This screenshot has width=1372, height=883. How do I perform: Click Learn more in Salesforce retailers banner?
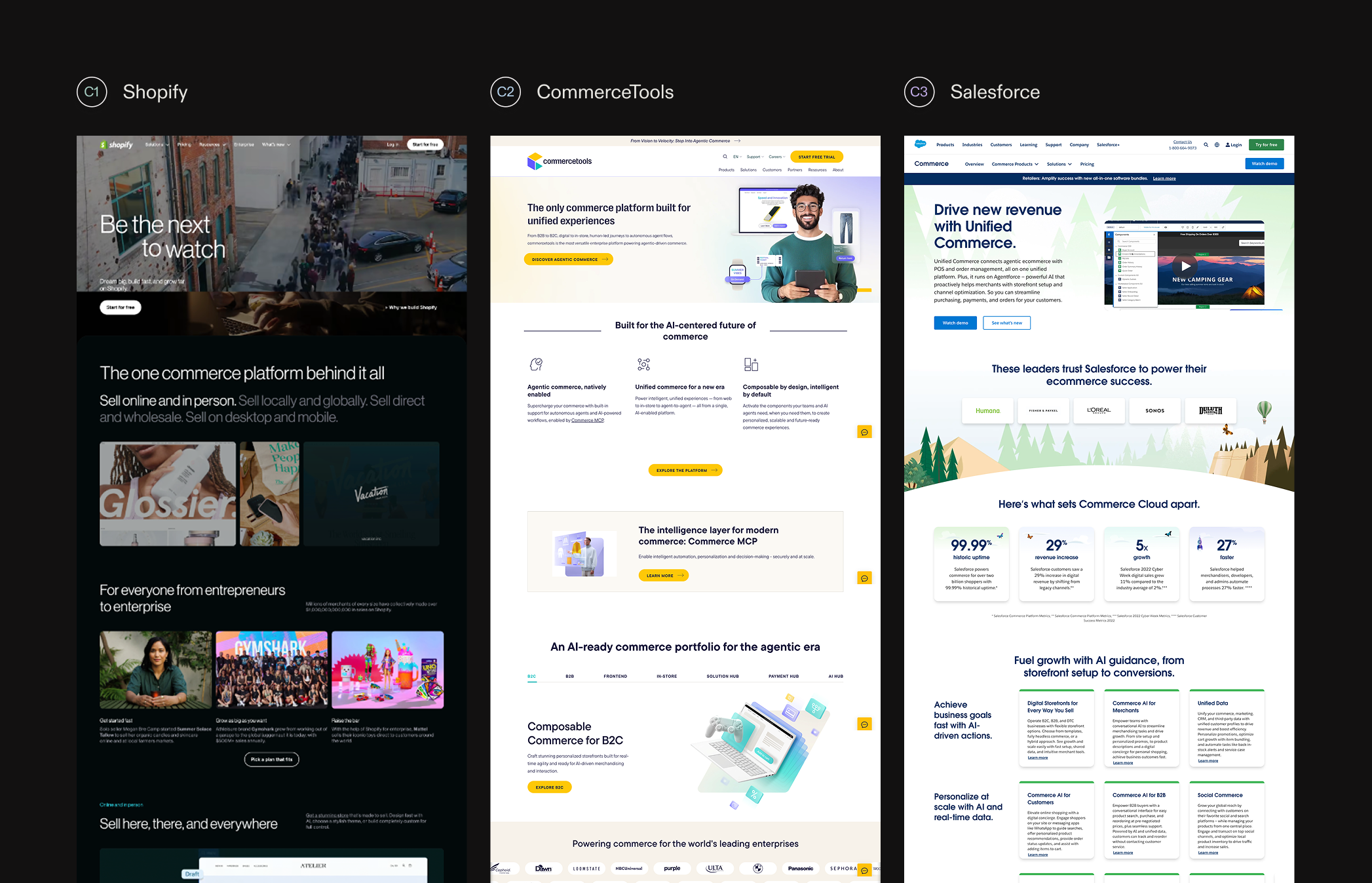point(1164,178)
